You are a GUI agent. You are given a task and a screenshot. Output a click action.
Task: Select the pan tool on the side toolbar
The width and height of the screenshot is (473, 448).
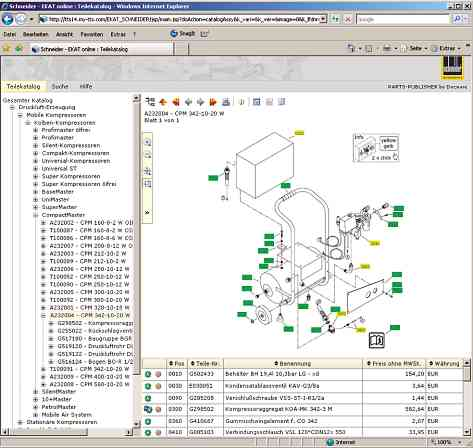[x=148, y=171]
